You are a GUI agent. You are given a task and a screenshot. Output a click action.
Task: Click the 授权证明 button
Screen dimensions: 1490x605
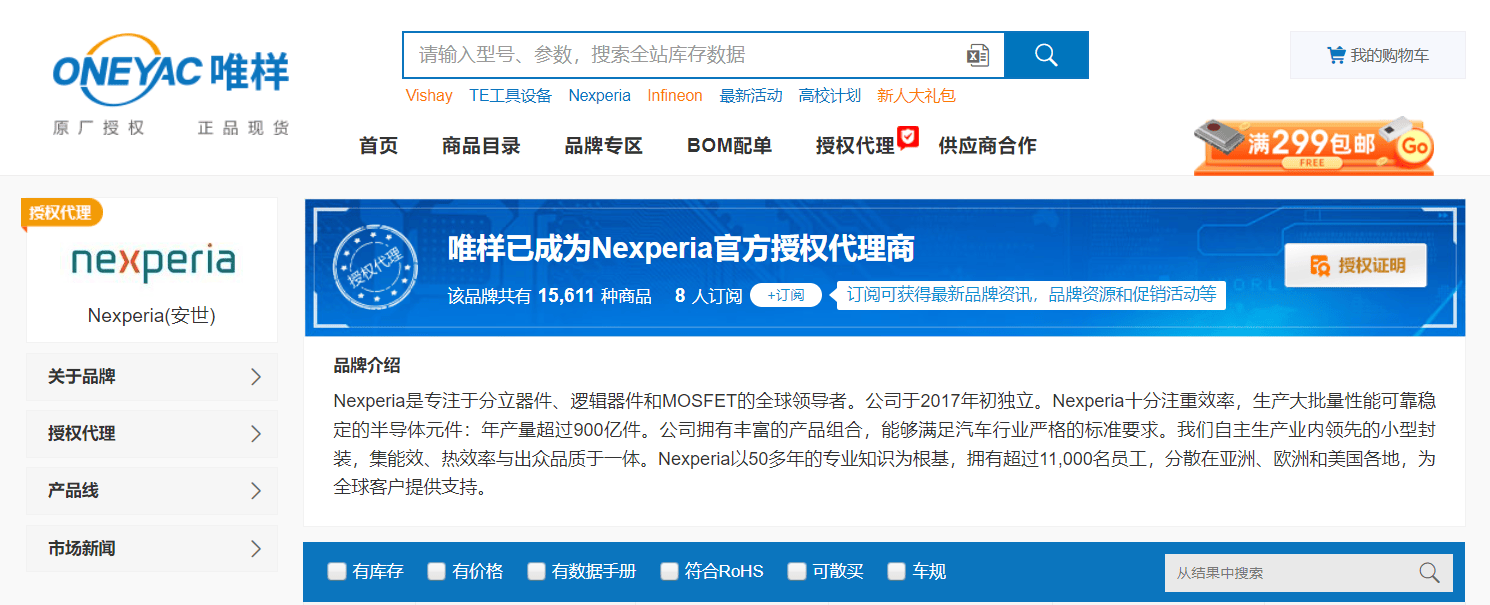tap(1356, 265)
